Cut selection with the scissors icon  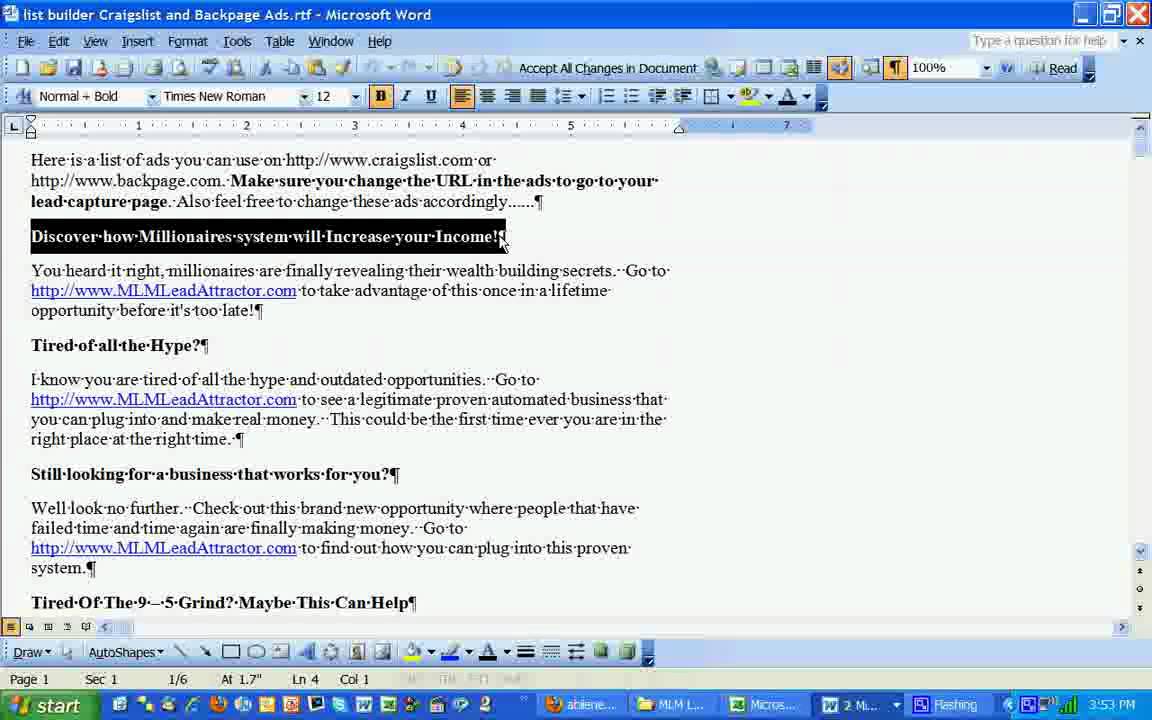(x=265, y=68)
